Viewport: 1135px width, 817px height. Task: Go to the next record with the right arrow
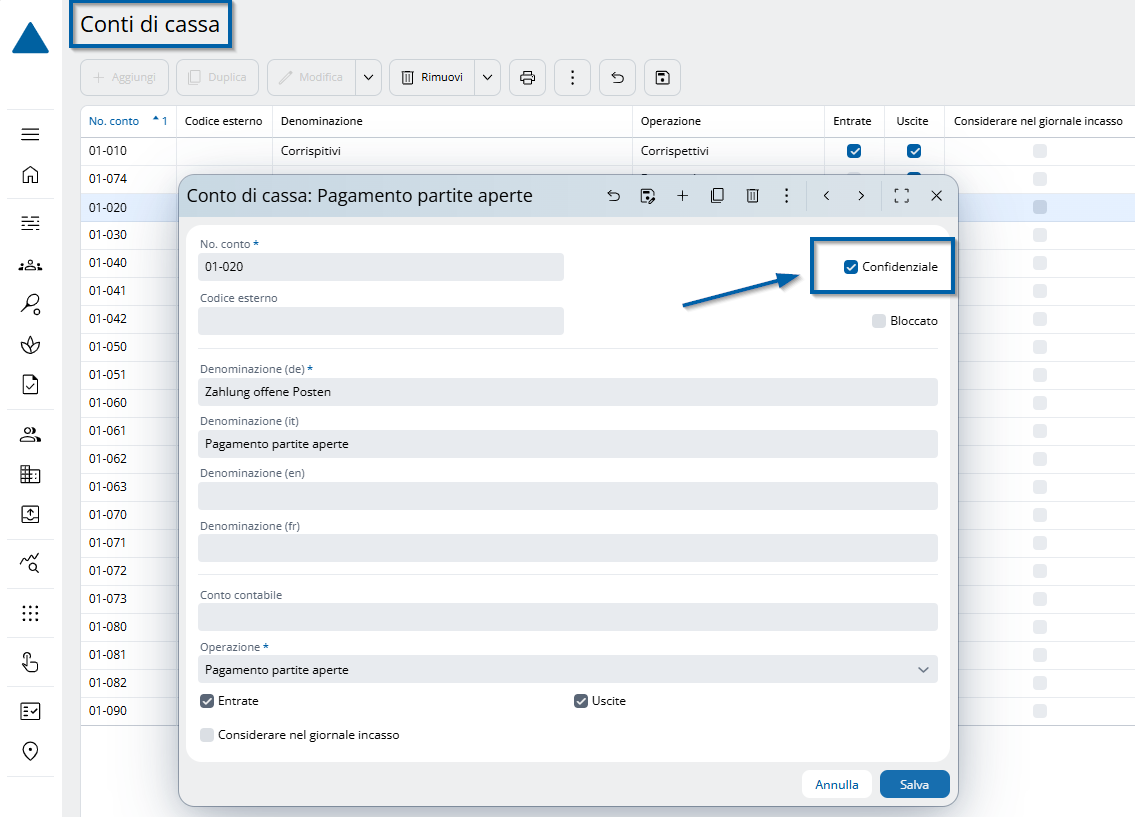pos(861,196)
